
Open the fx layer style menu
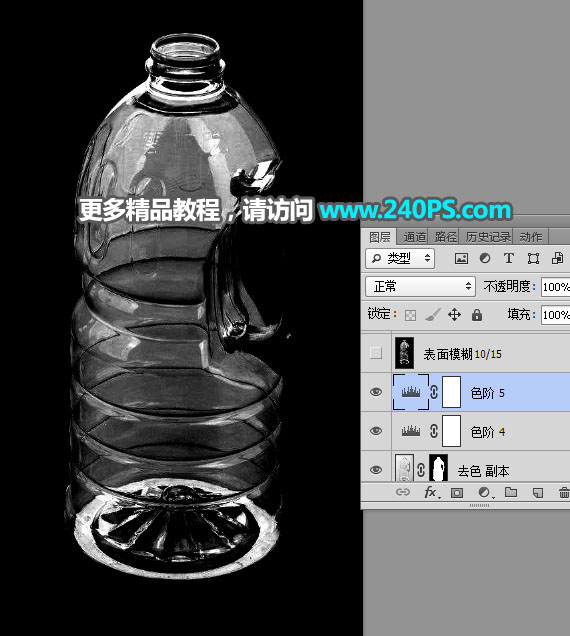pyautogui.click(x=431, y=492)
